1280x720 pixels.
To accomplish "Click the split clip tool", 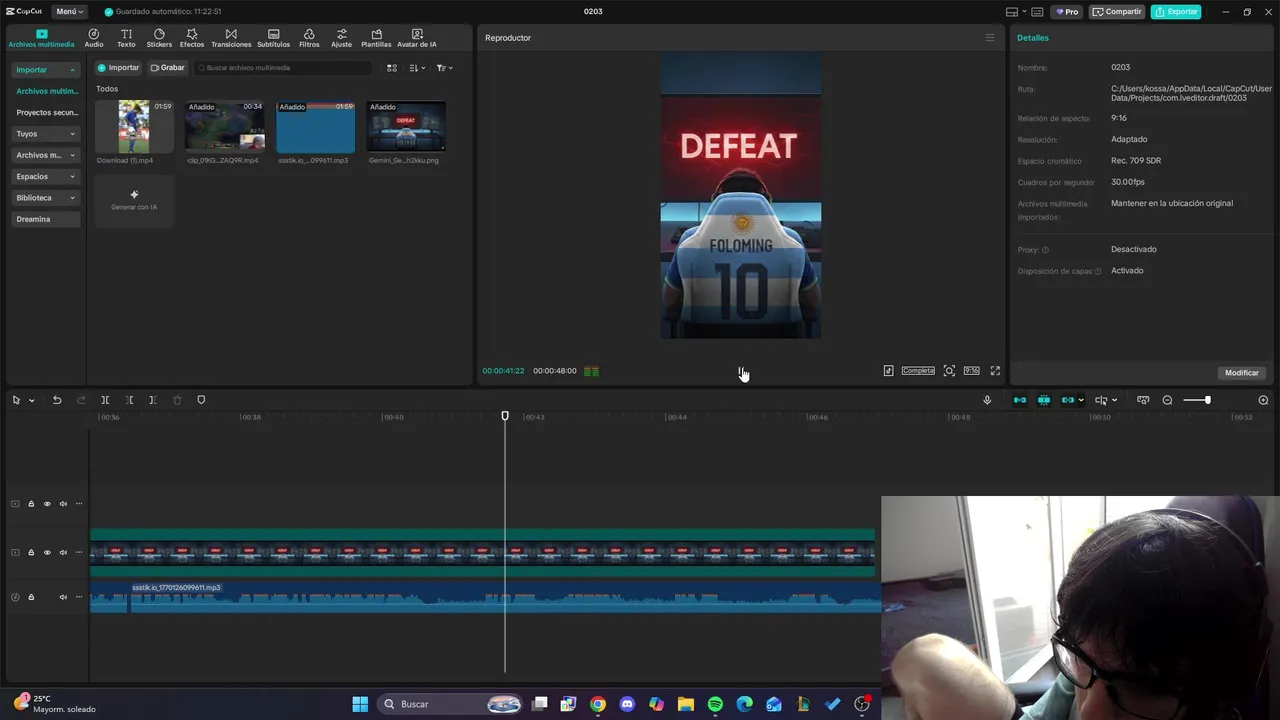I will pyautogui.click(x=105, y=400).
